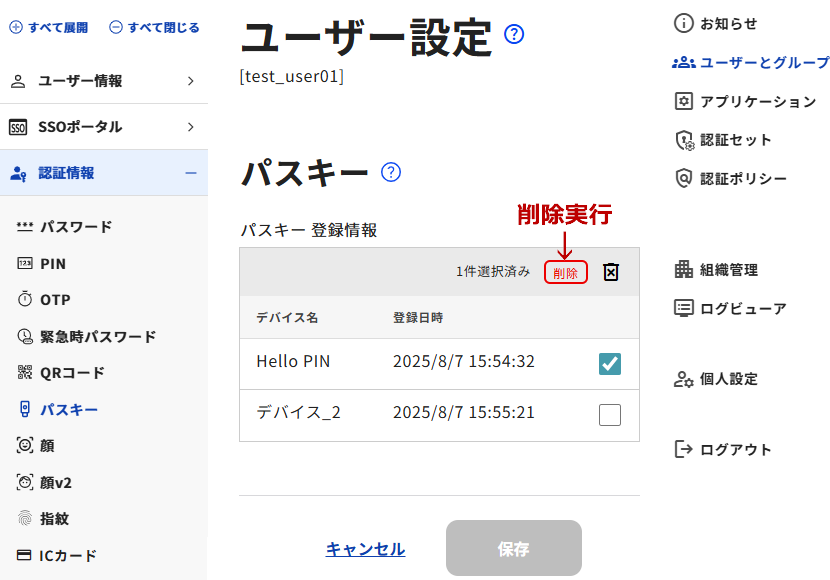Check the デバイス_2 passkey checkbox
The width and height of the screenshot is (830, 580).
click(610, 414)
